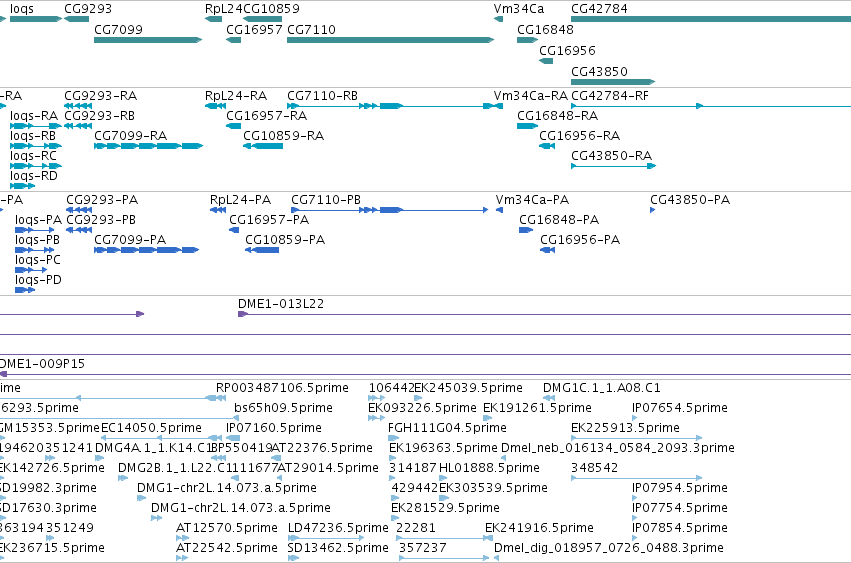
Task: Select the CG43850-RA transcript line
Action: [613, 166]
